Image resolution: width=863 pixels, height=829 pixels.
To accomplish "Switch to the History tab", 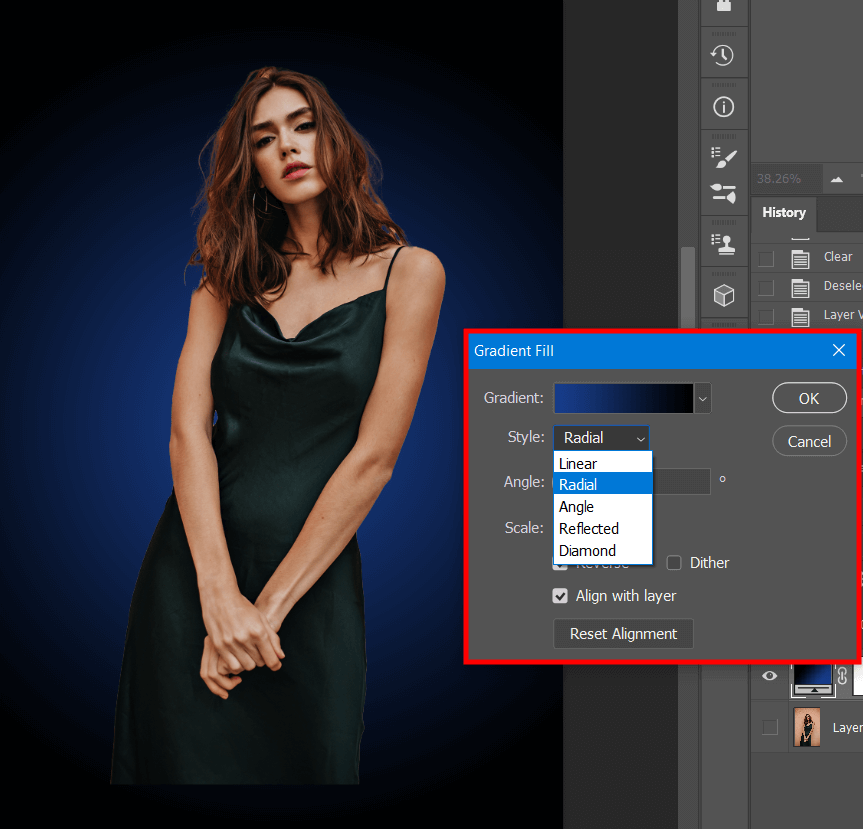I will (783, 213).
